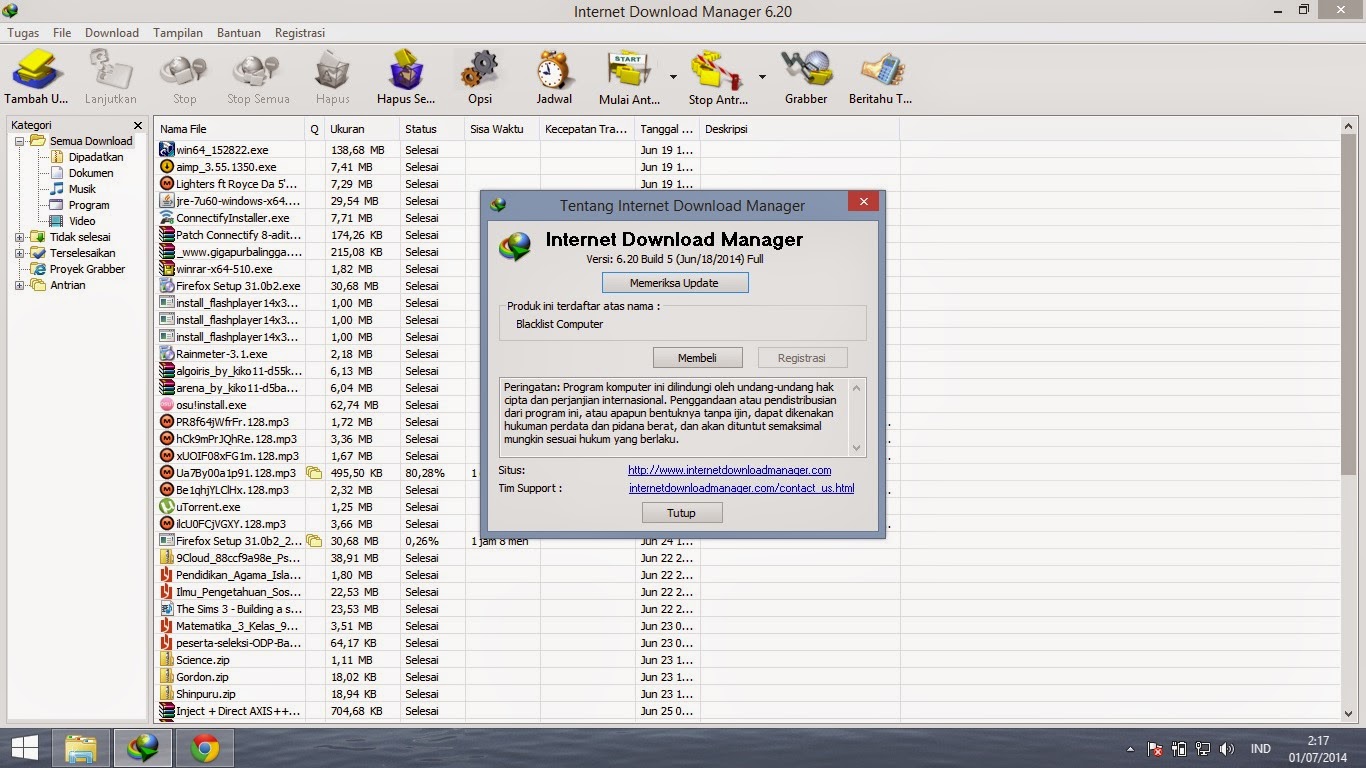Viewport: 1366px width, 768px height.
Task: Click the Mulai Antrian toolbar icon
Action: pos(630,70)
